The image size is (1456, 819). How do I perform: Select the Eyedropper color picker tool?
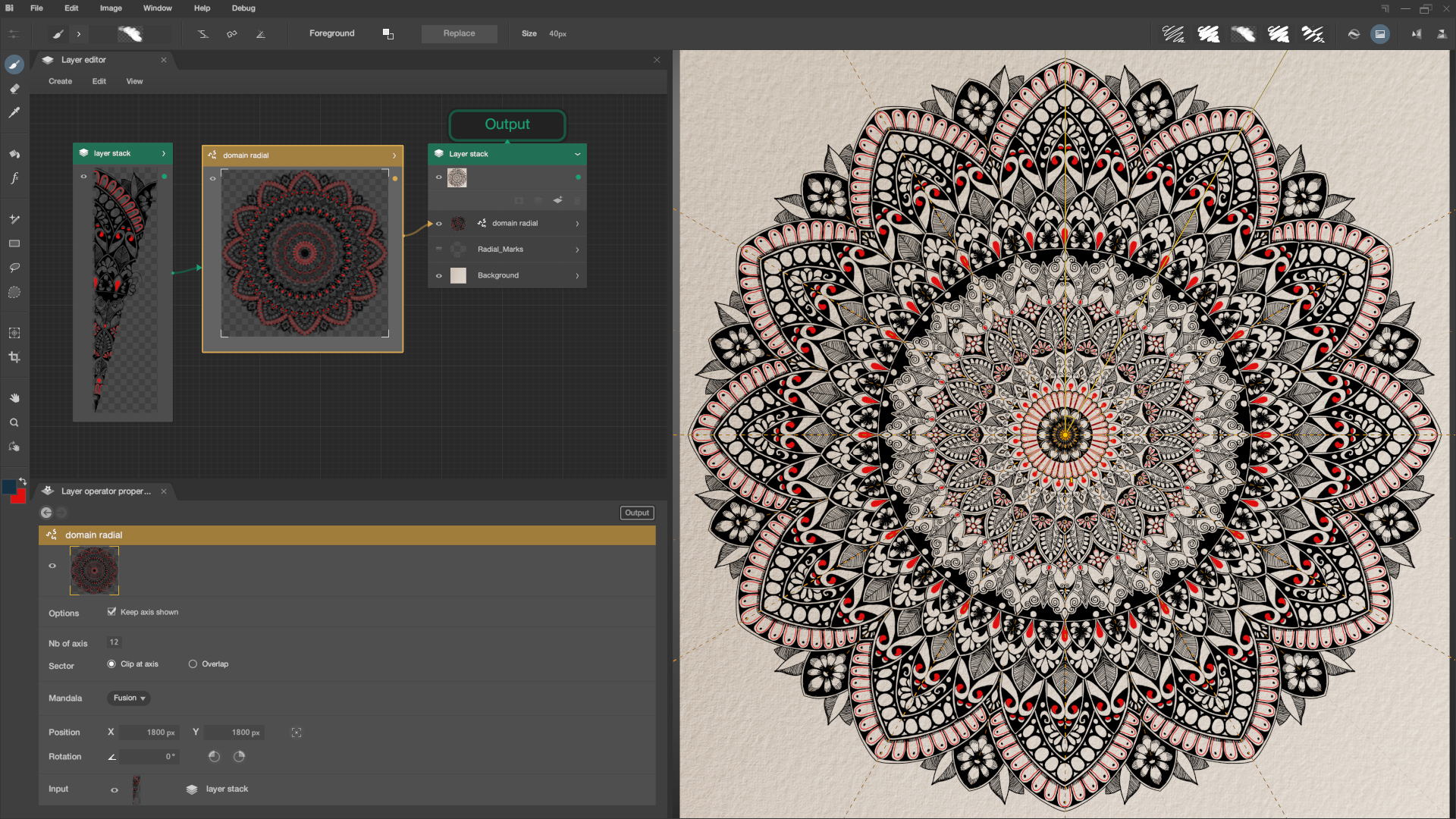14,112
